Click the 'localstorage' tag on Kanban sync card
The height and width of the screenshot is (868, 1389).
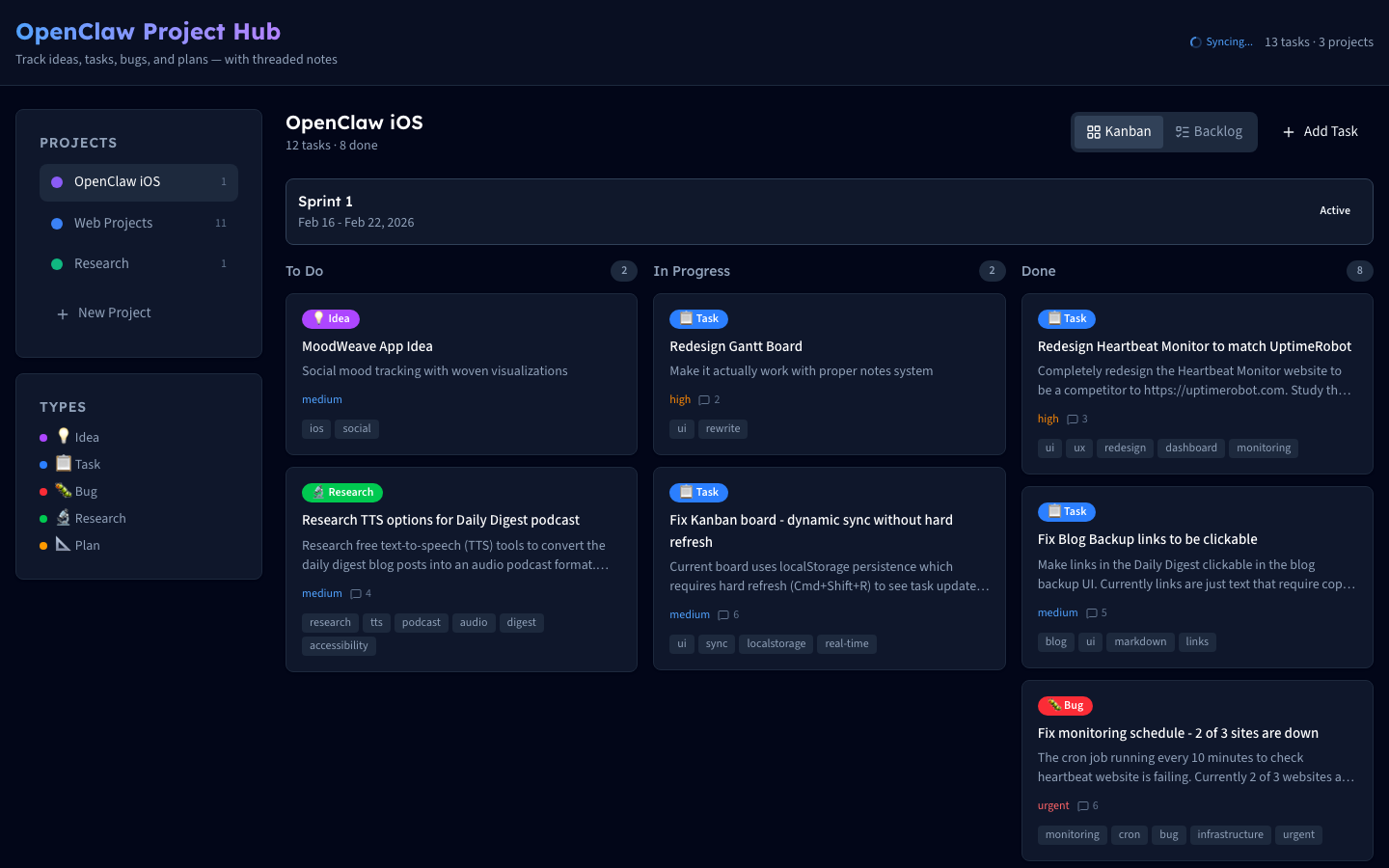776,644
